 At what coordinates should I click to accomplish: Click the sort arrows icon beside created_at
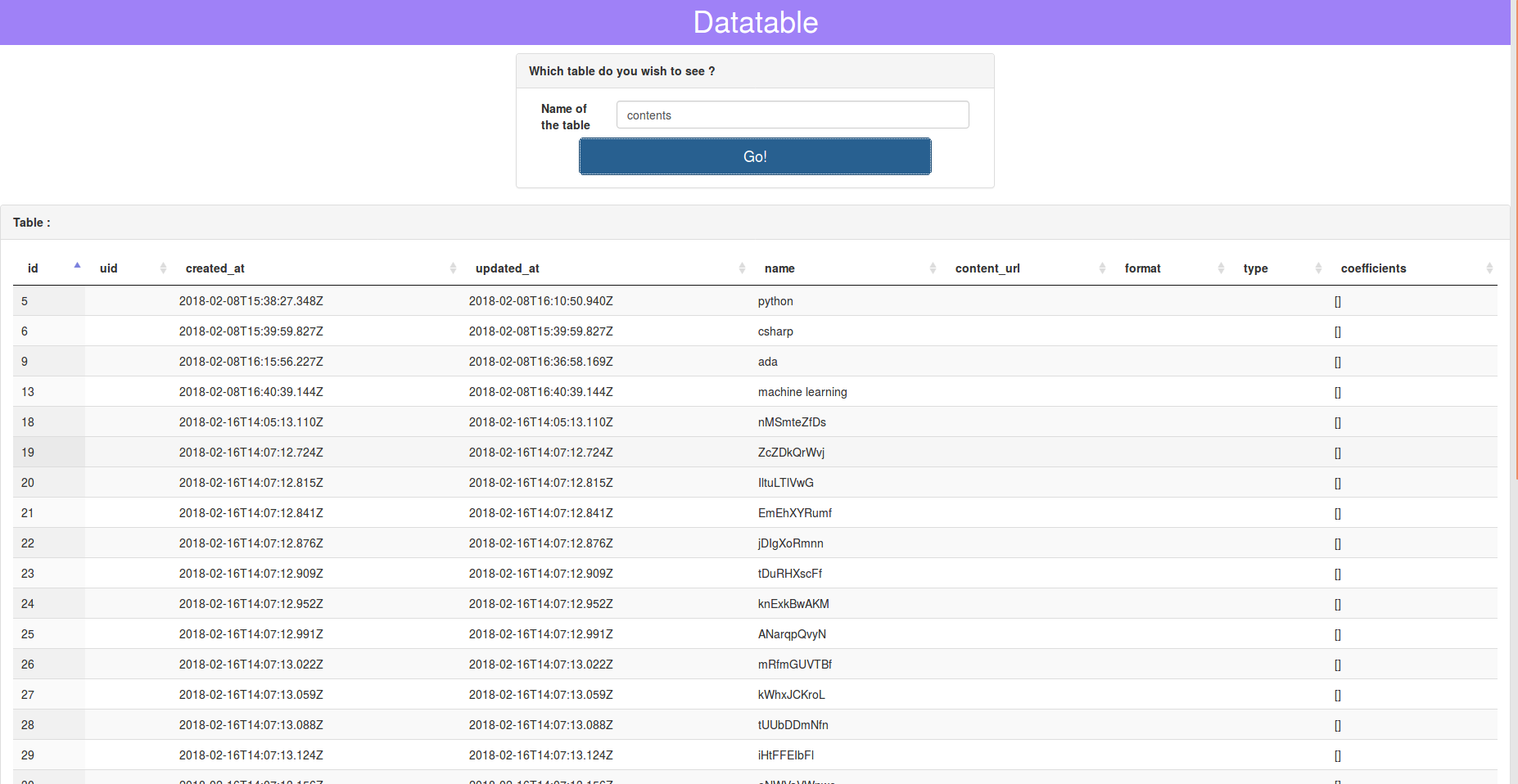pyautogui.click(x=453, y=268)
